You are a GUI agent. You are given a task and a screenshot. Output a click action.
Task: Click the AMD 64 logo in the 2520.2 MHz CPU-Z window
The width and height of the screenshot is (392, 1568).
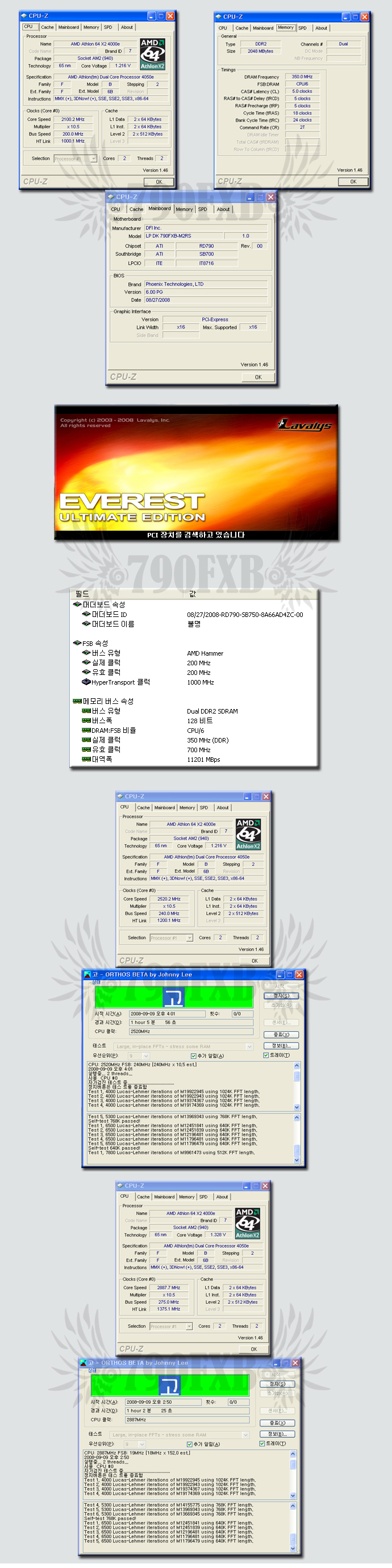pyautogui.click(x=248, y=835)
